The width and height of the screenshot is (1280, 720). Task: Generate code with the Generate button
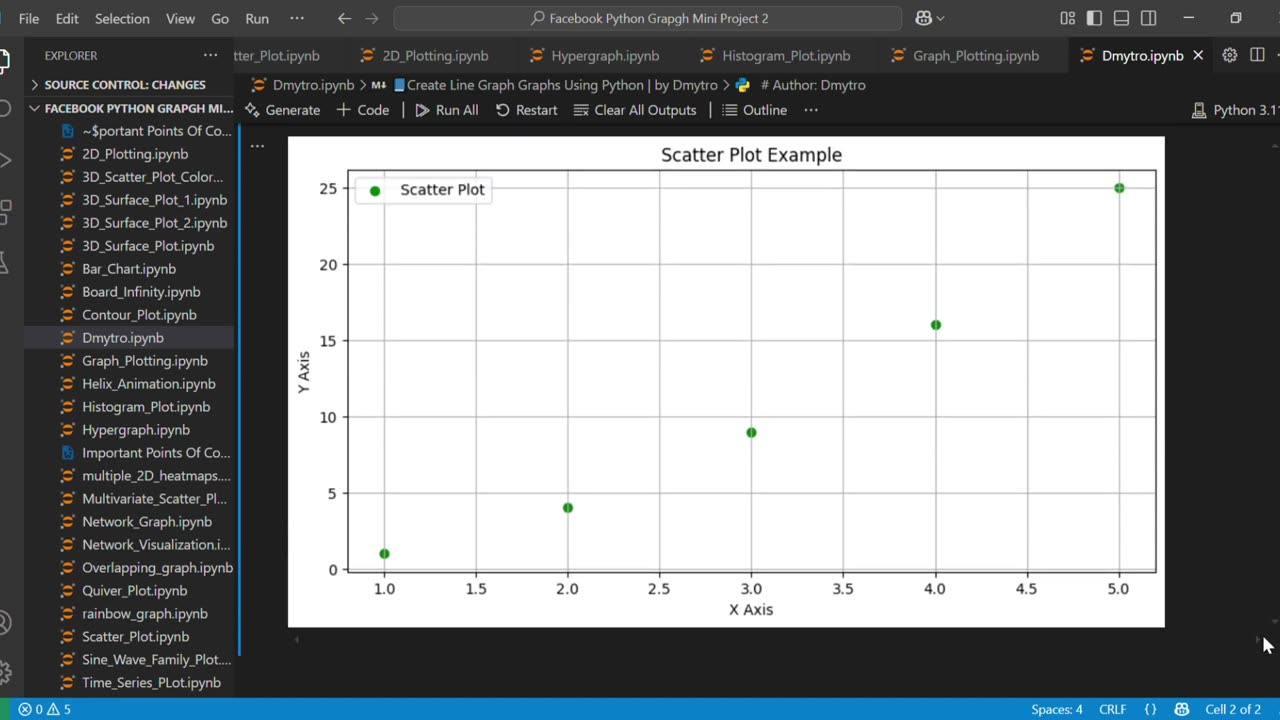click(283, 110)
